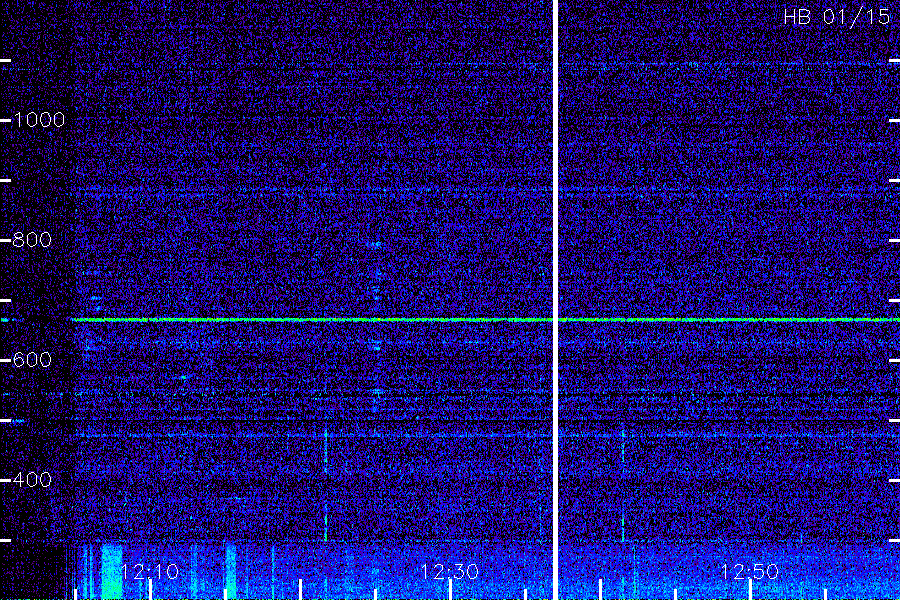Click the 12:50 time label

[x=749, y=571]
